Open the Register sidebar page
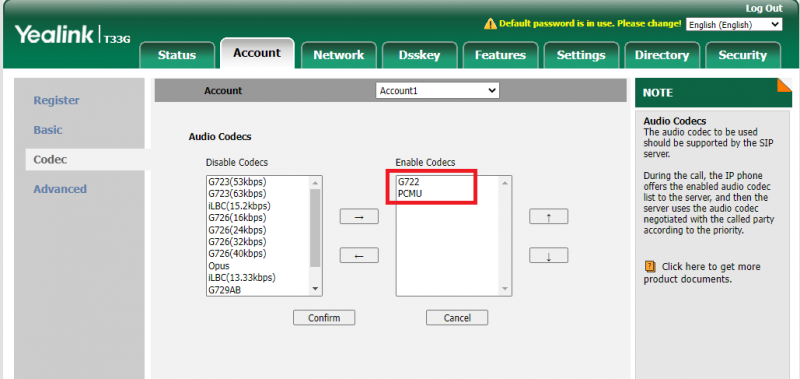This screenshot has width=800, height=379. click(56, 100)
